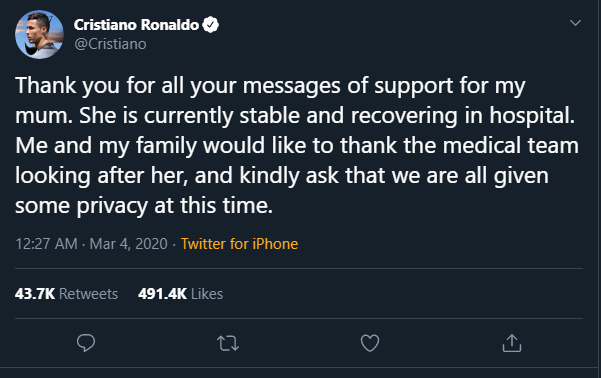Open the Twitter for iPhone source link

(x=240, y=244)
